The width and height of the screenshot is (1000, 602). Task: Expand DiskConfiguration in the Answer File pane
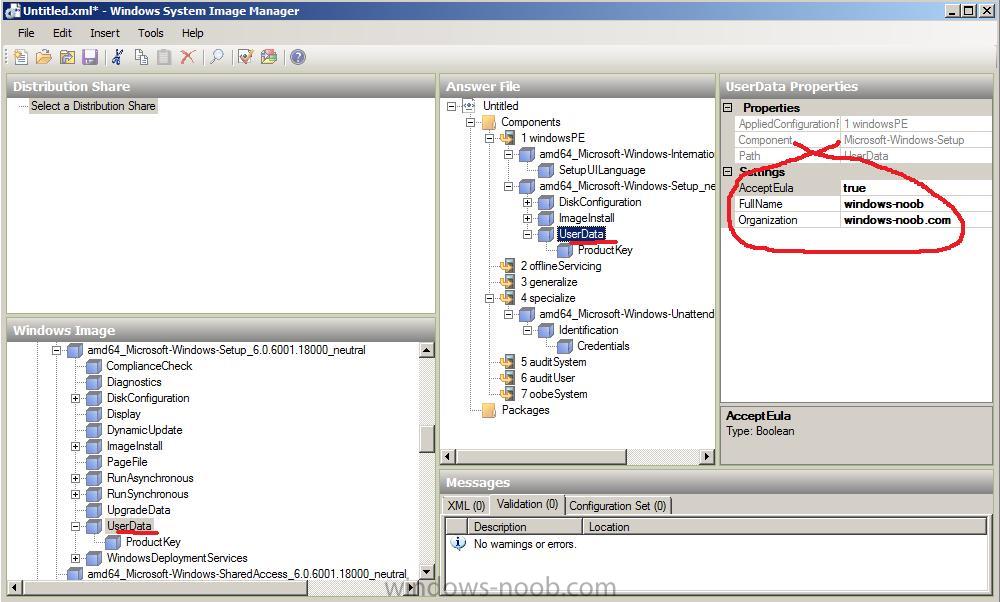527,202
